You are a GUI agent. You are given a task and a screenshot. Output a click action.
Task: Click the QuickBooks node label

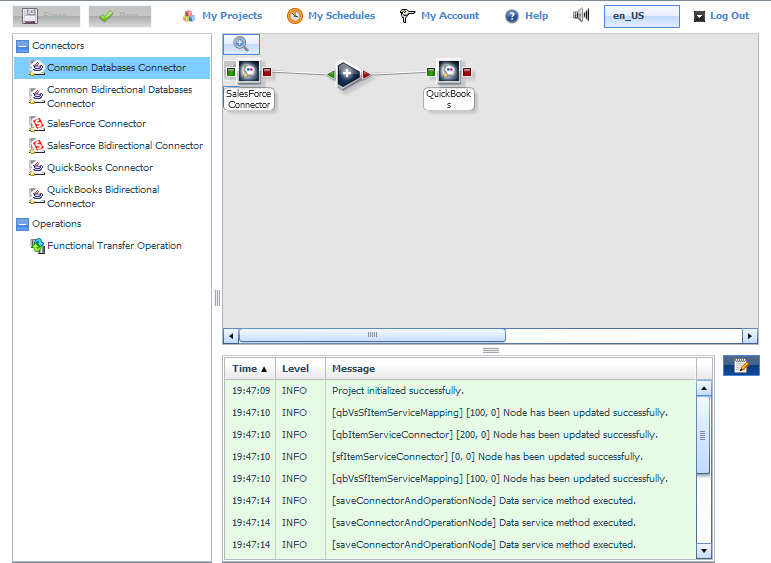(449, 99)
